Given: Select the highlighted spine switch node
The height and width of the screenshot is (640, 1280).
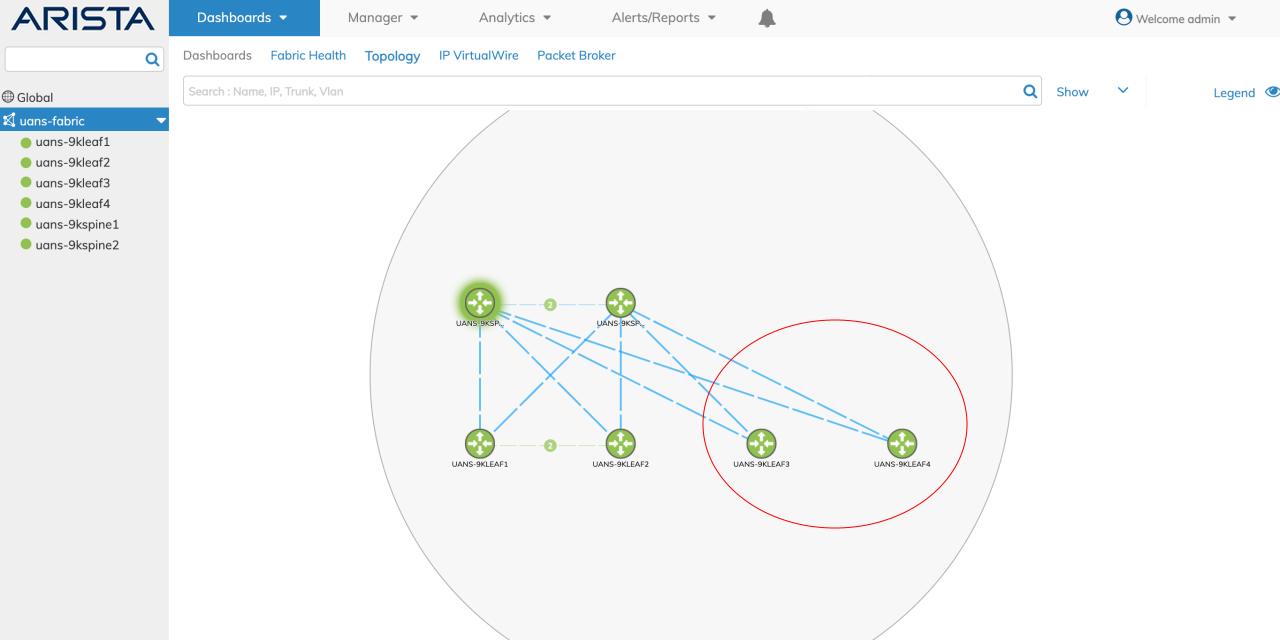Looking at the screenshot, I should [480, 302].
